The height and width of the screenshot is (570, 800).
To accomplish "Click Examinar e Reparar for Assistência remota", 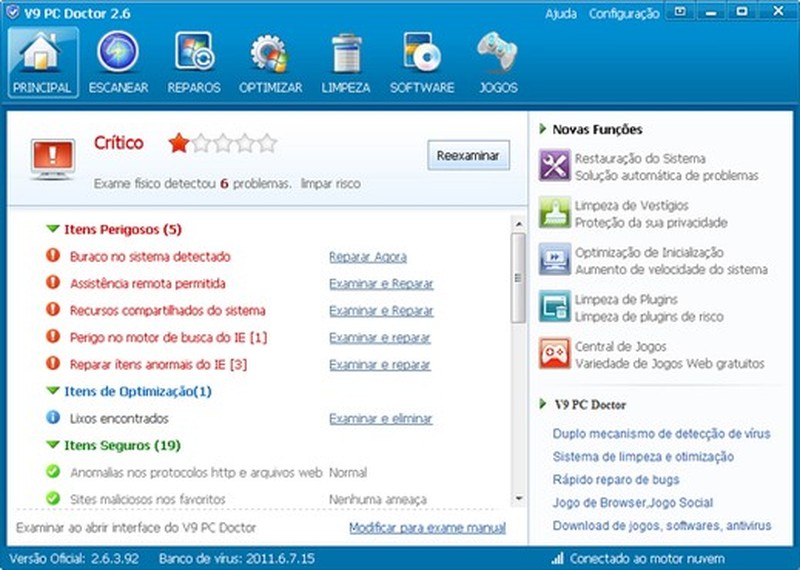I will point(381,284).
